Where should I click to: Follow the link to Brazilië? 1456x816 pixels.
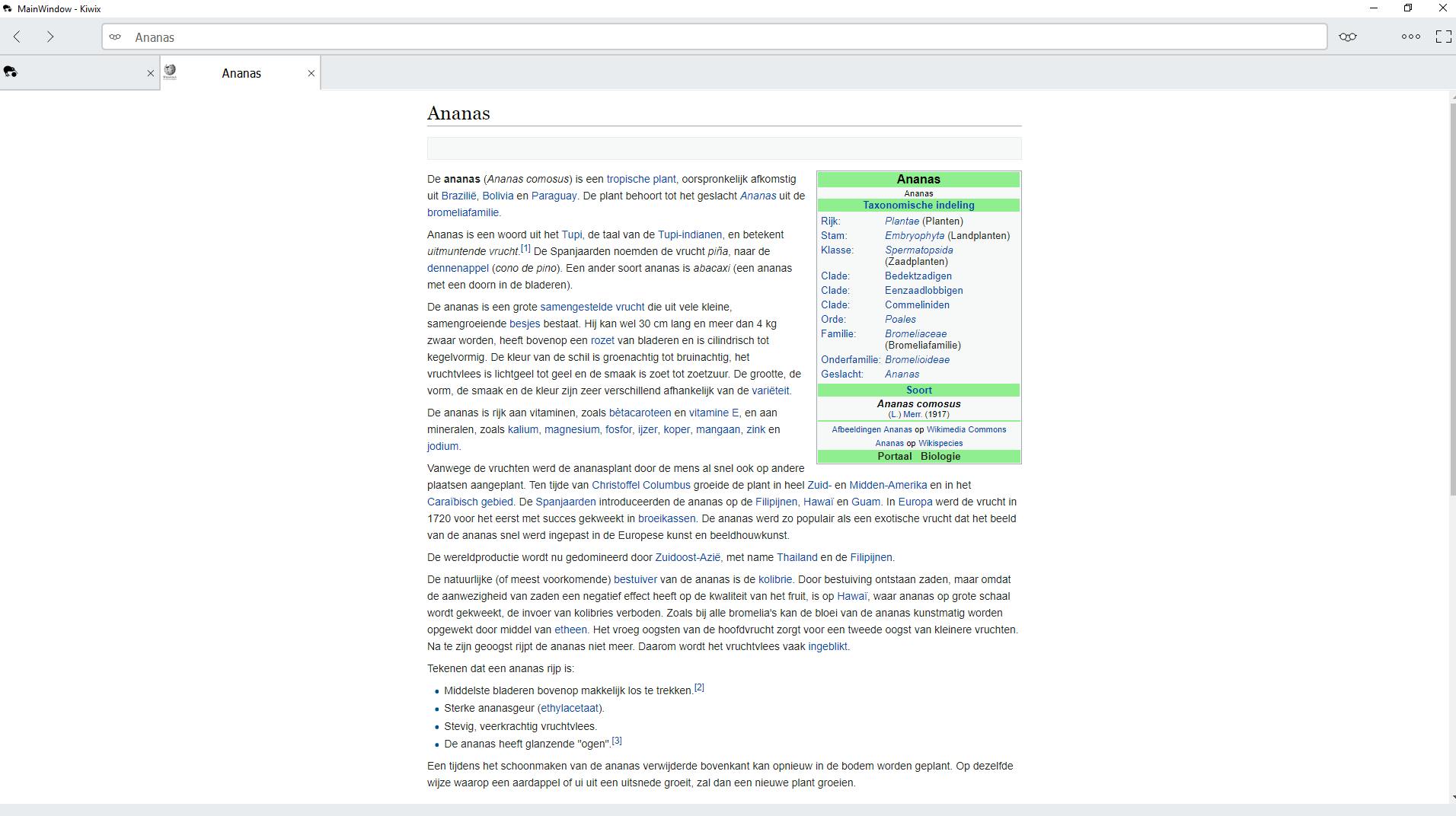458,196
